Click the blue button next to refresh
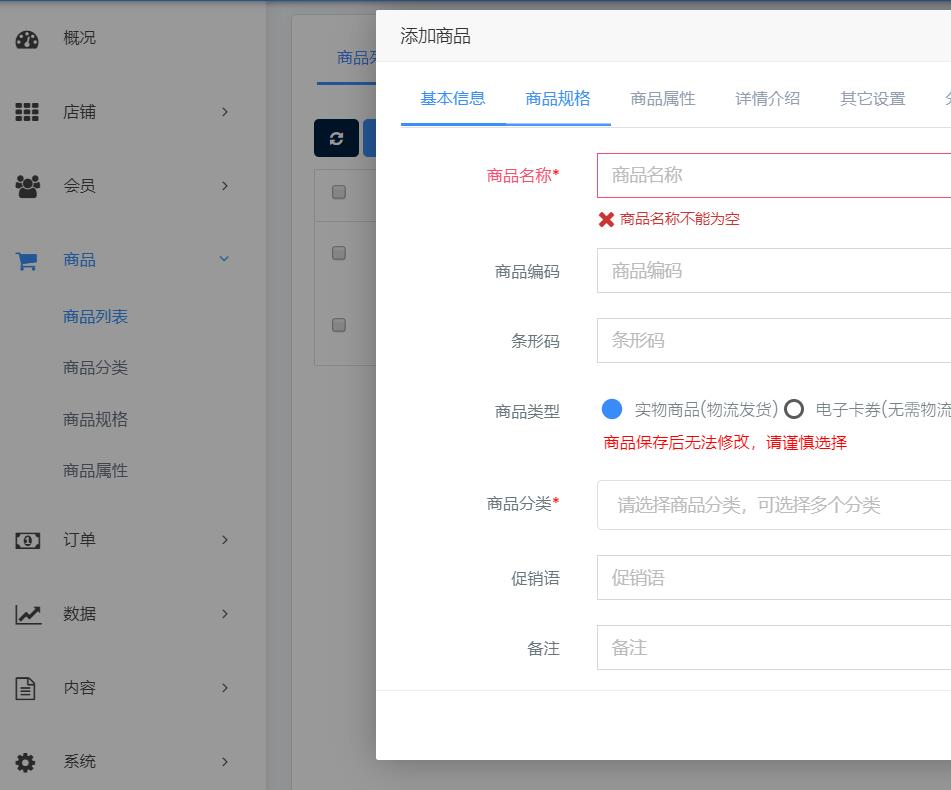Image resolution: width=951 pixels, height=790 pixels. (369, 138)
